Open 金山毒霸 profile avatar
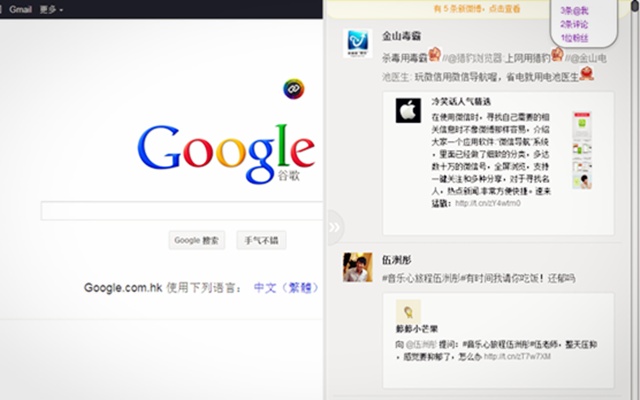The width and height of the screenshot is (640, 400). (x=358, y=43)
